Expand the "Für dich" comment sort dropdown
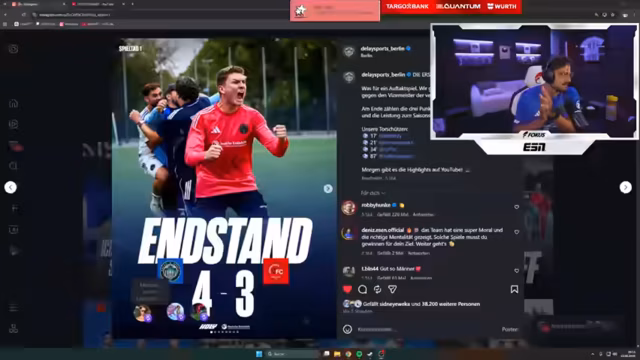This screenshot has width=640, height=360. tap(373, 193)
